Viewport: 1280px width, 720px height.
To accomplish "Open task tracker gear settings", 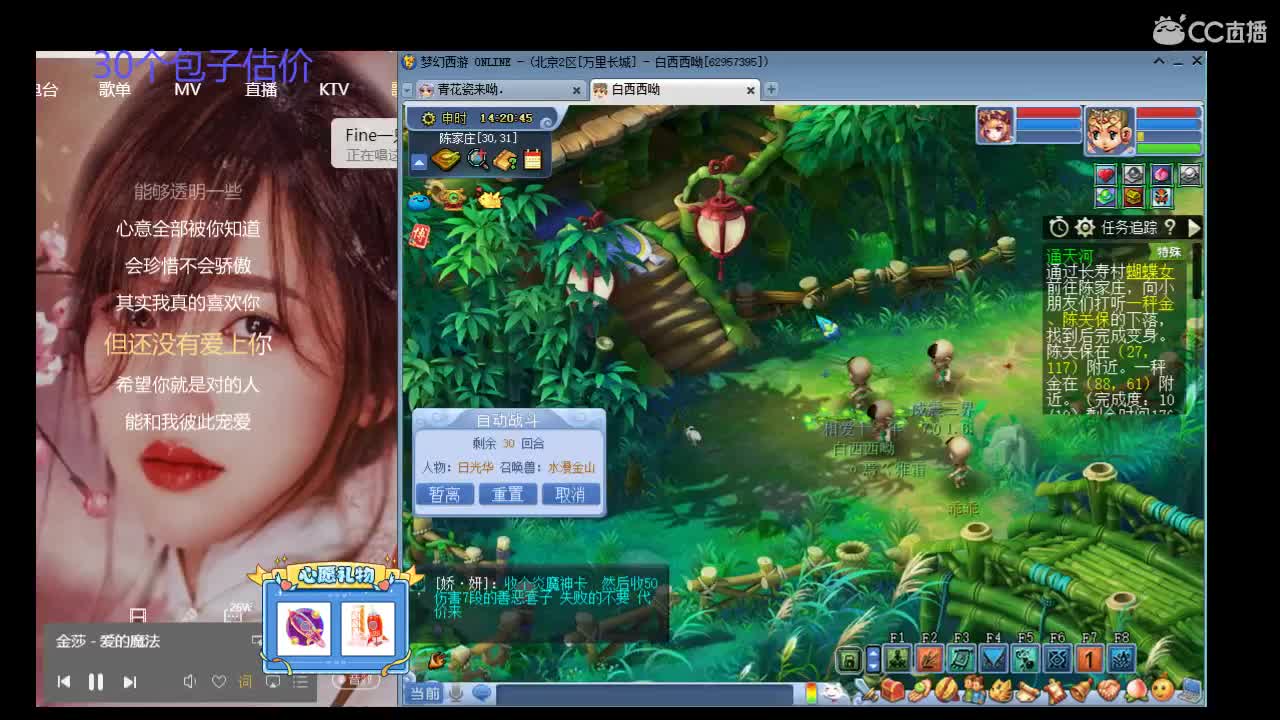I will 1085,228.
